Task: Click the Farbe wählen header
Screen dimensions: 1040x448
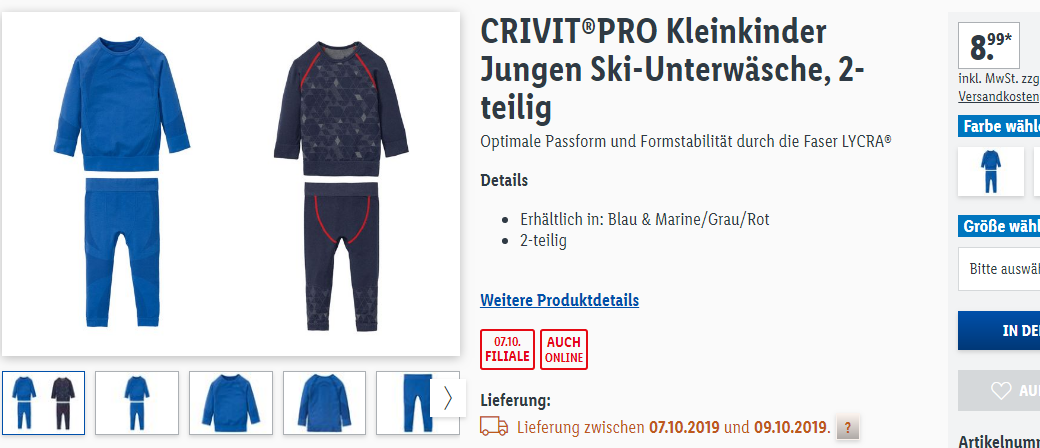Action: (x=999, y=126)
